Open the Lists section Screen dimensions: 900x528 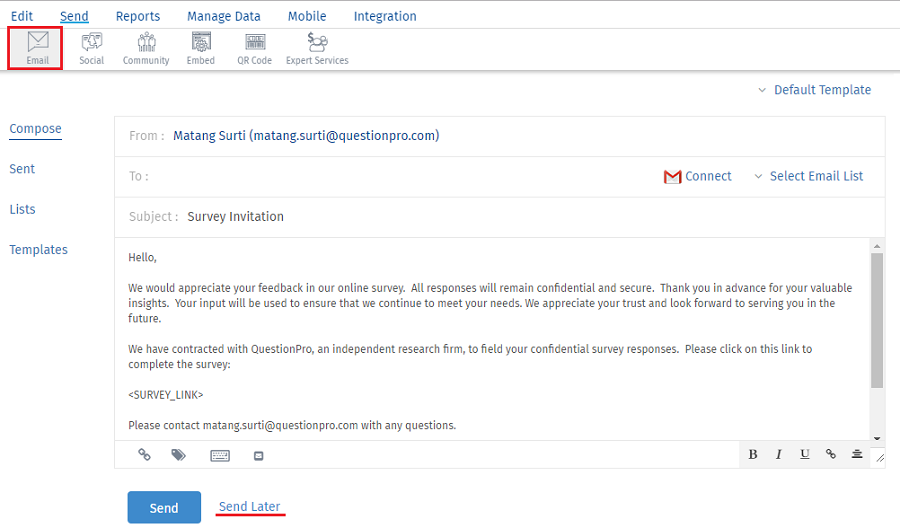(22, 209)
